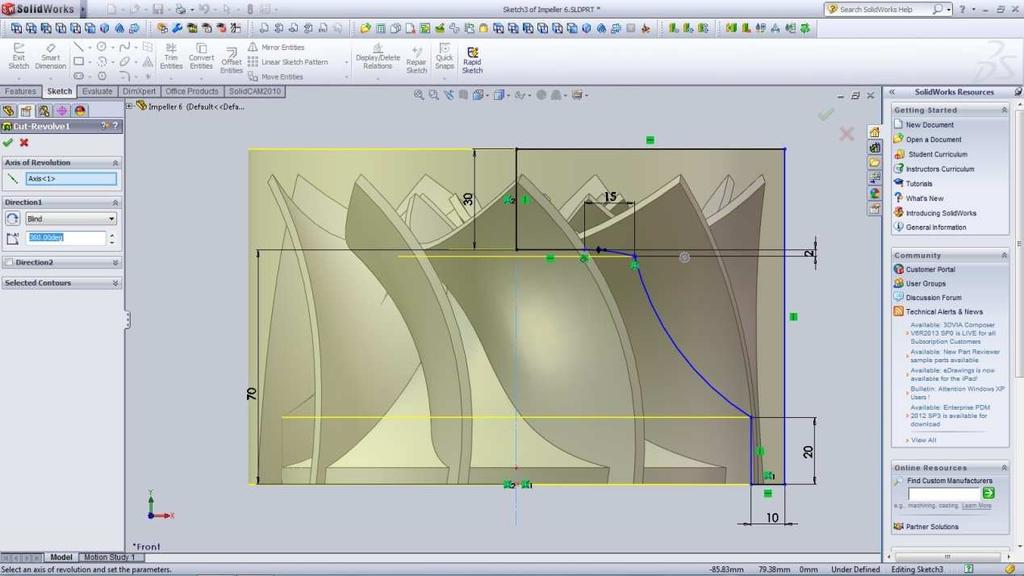Open the Design Library task pane icon

click(x=874, y=148)
